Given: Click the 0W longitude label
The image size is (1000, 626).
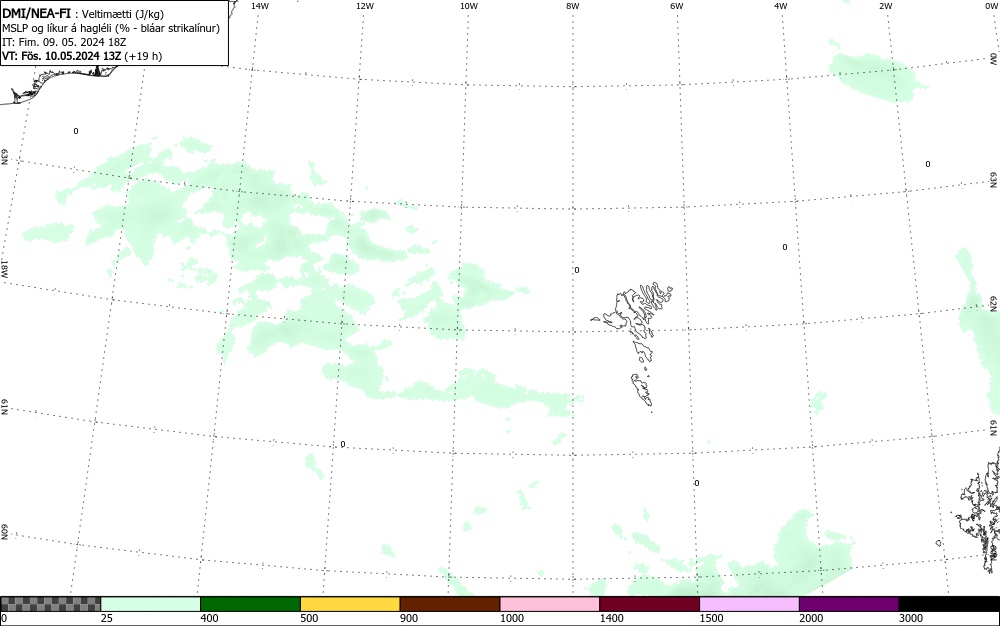Looking at the screenshot, I should tap(991, 6).
